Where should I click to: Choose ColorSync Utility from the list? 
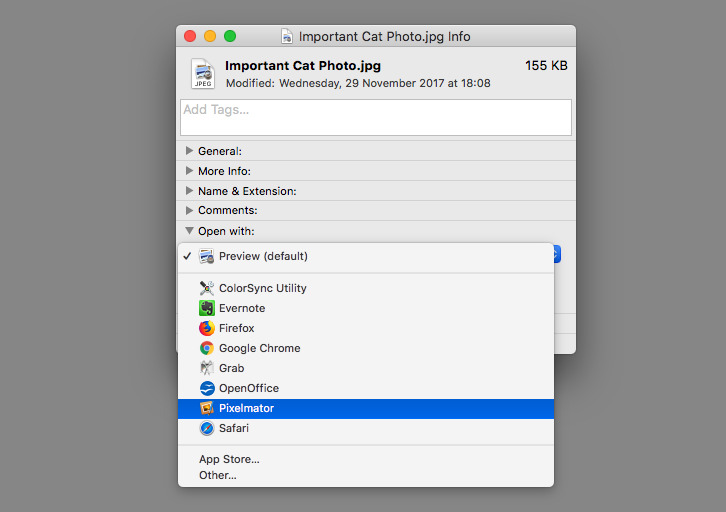pos(366,288)
